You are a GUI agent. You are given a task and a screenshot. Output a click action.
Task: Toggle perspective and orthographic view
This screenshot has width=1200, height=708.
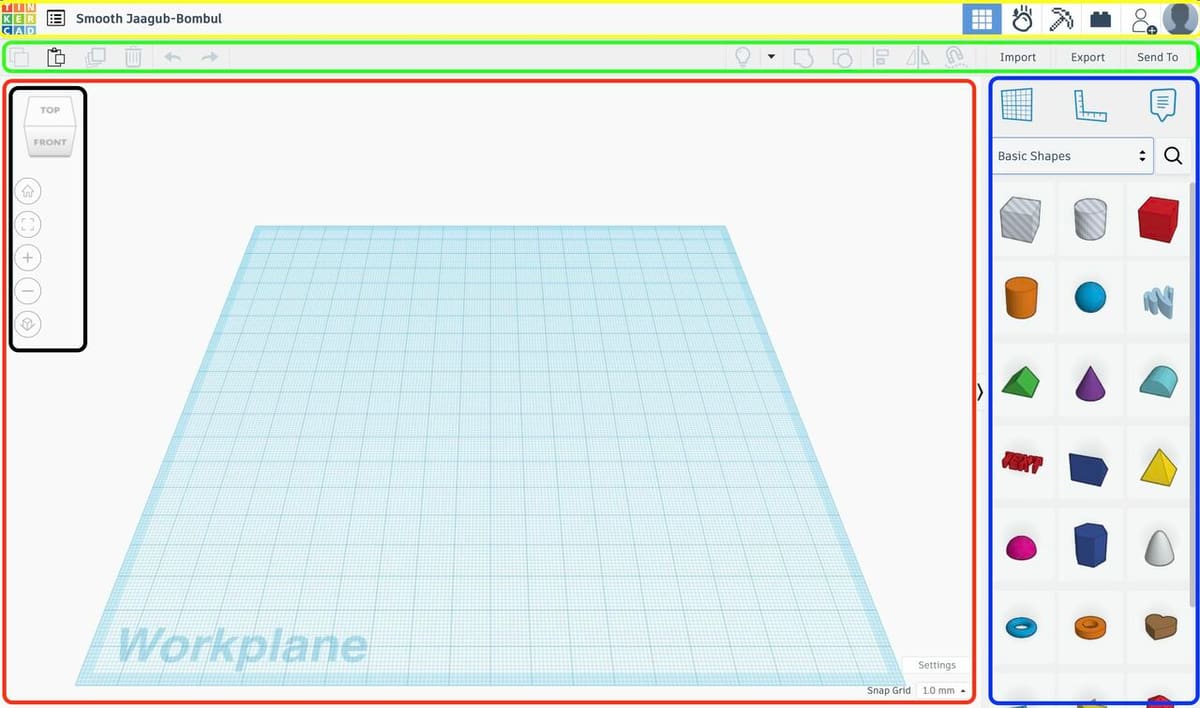pos(28,324)
